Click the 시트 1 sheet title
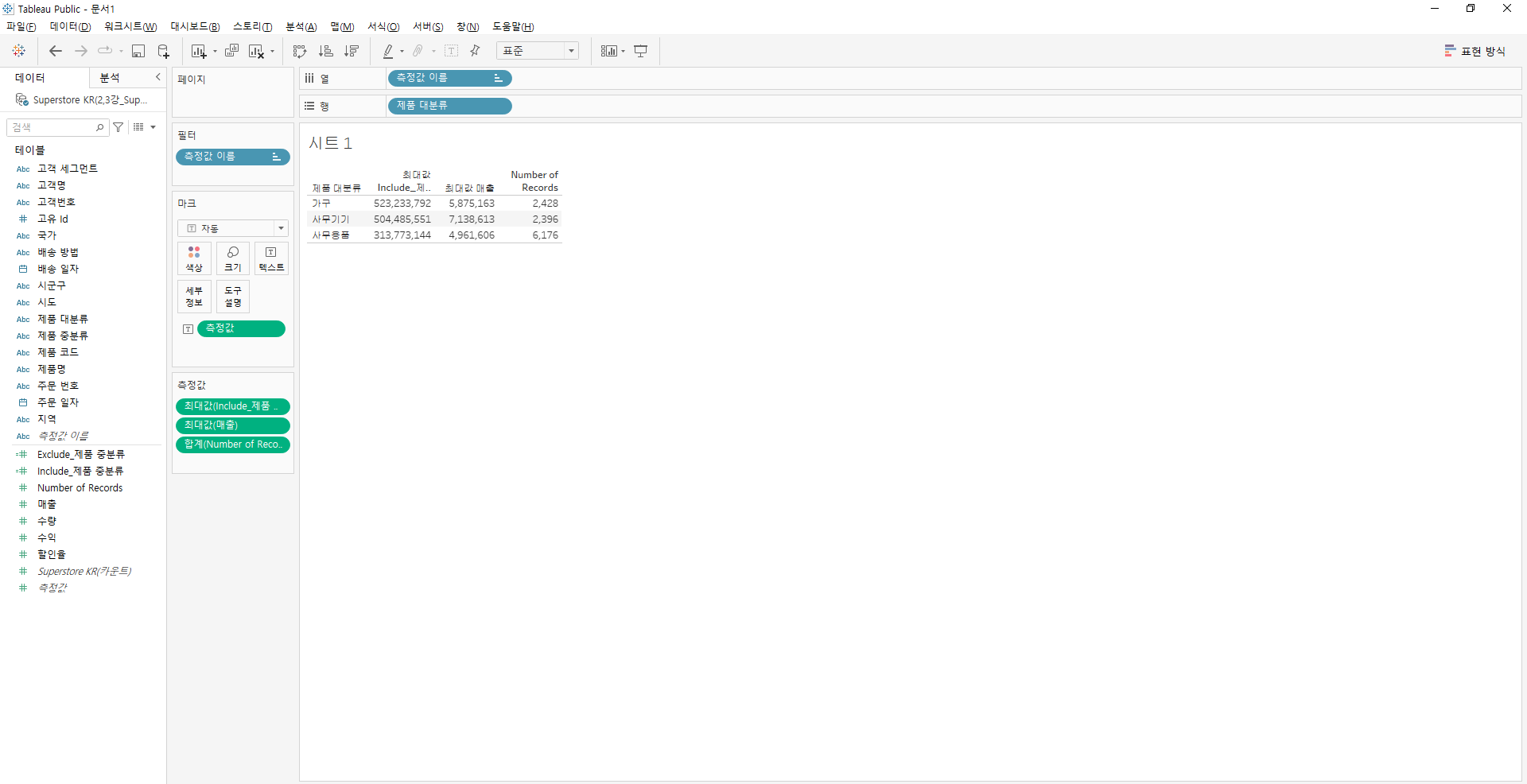 coord(330,143)
